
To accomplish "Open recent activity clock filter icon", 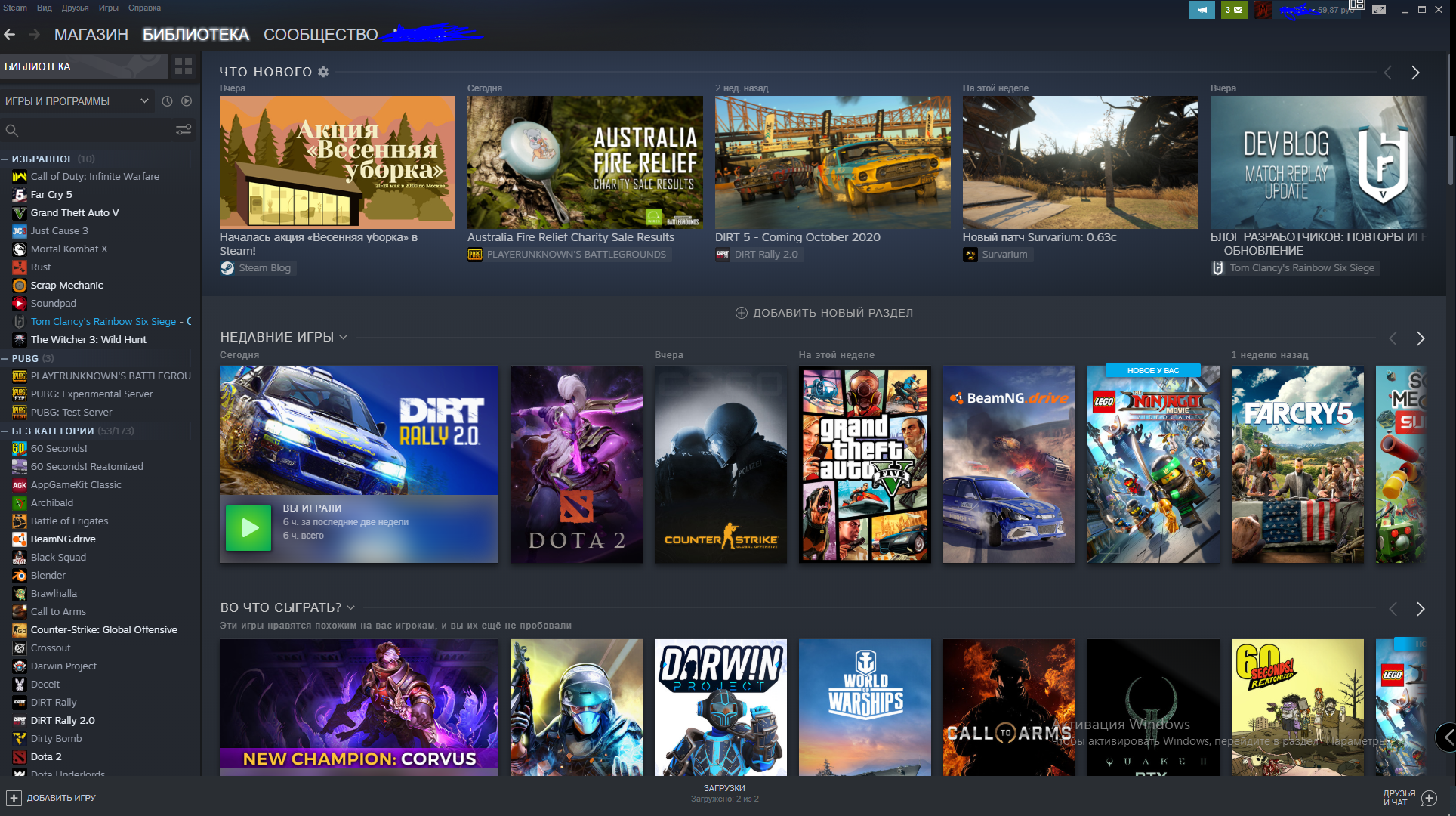I will pos(168,101).
